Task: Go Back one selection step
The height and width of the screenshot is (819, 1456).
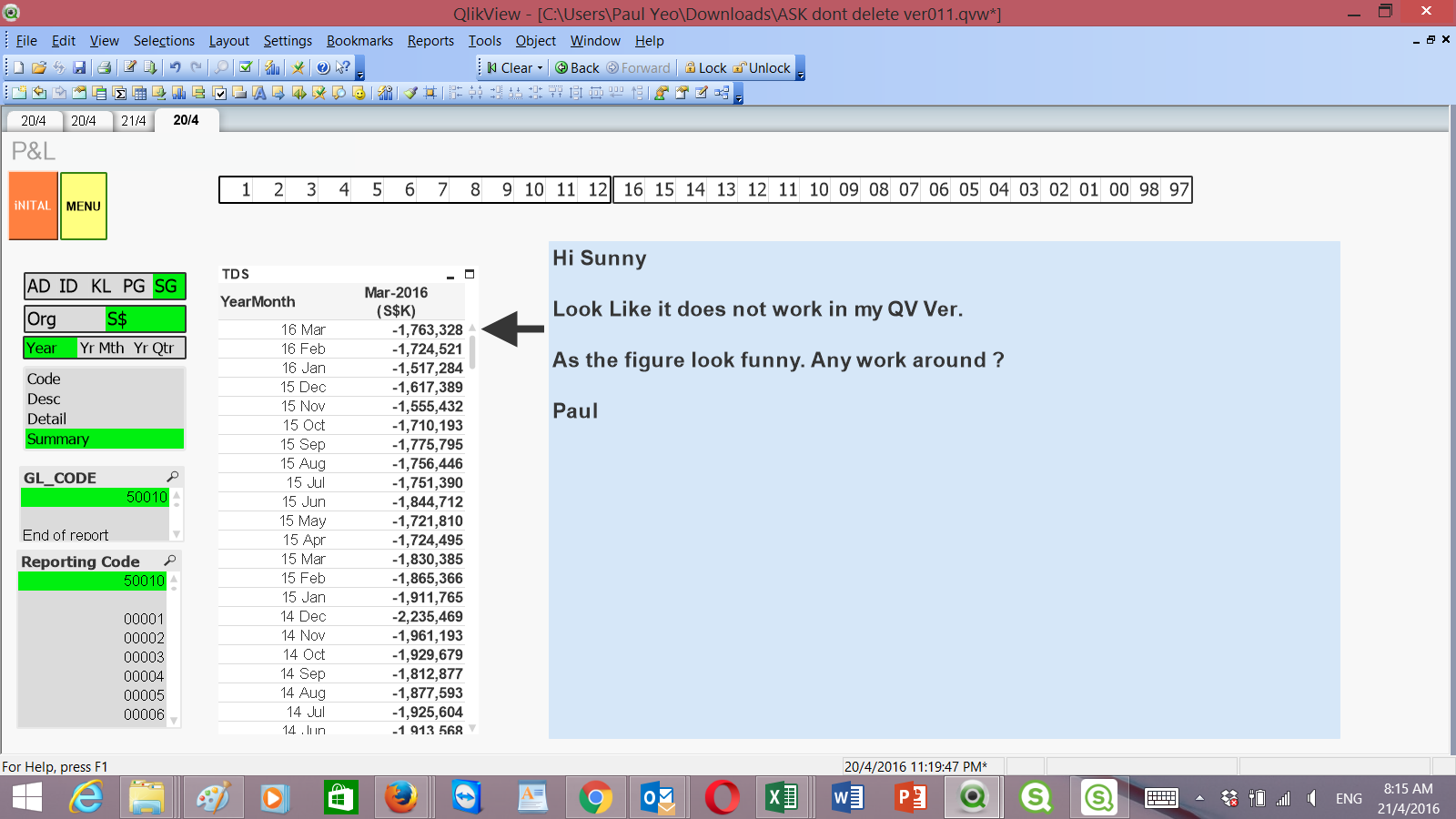Action: (x=577, y=68)
